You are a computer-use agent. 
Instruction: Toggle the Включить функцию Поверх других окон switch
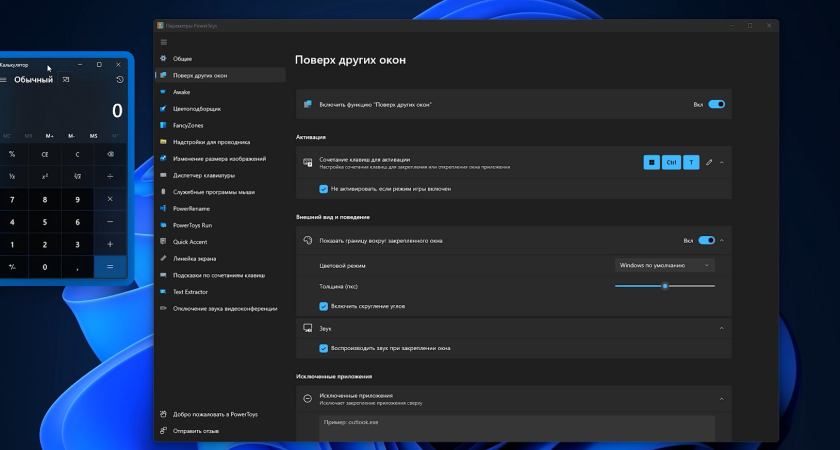point(716,104)
